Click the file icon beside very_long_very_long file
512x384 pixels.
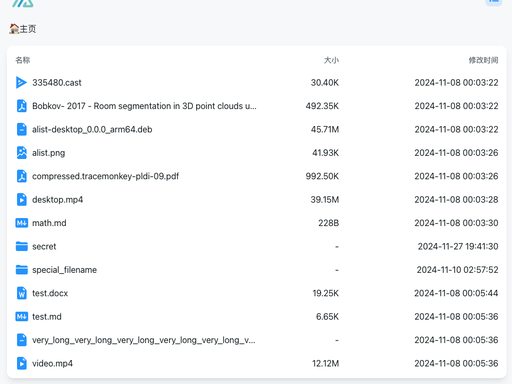[22, 340]
